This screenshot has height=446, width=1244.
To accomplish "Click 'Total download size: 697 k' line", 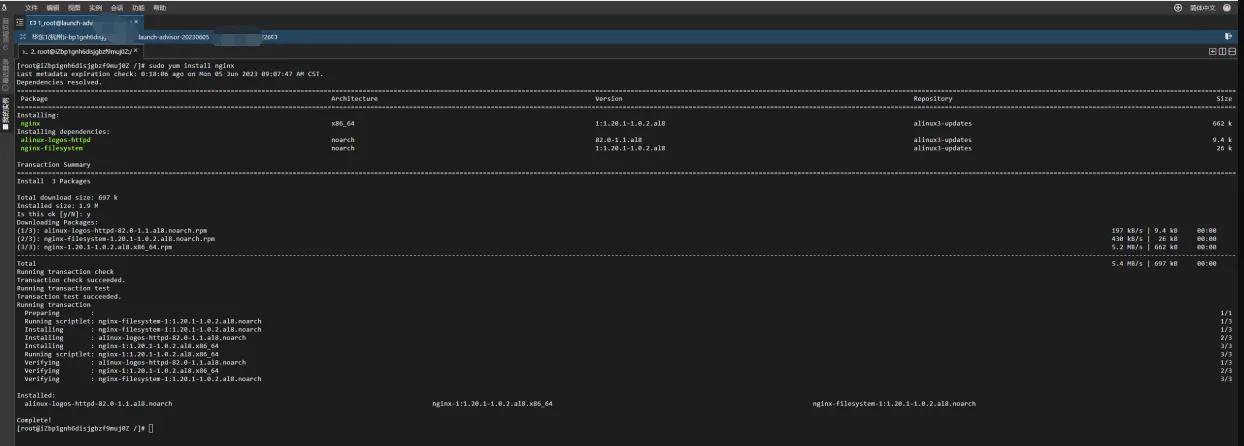I will 67,197.
